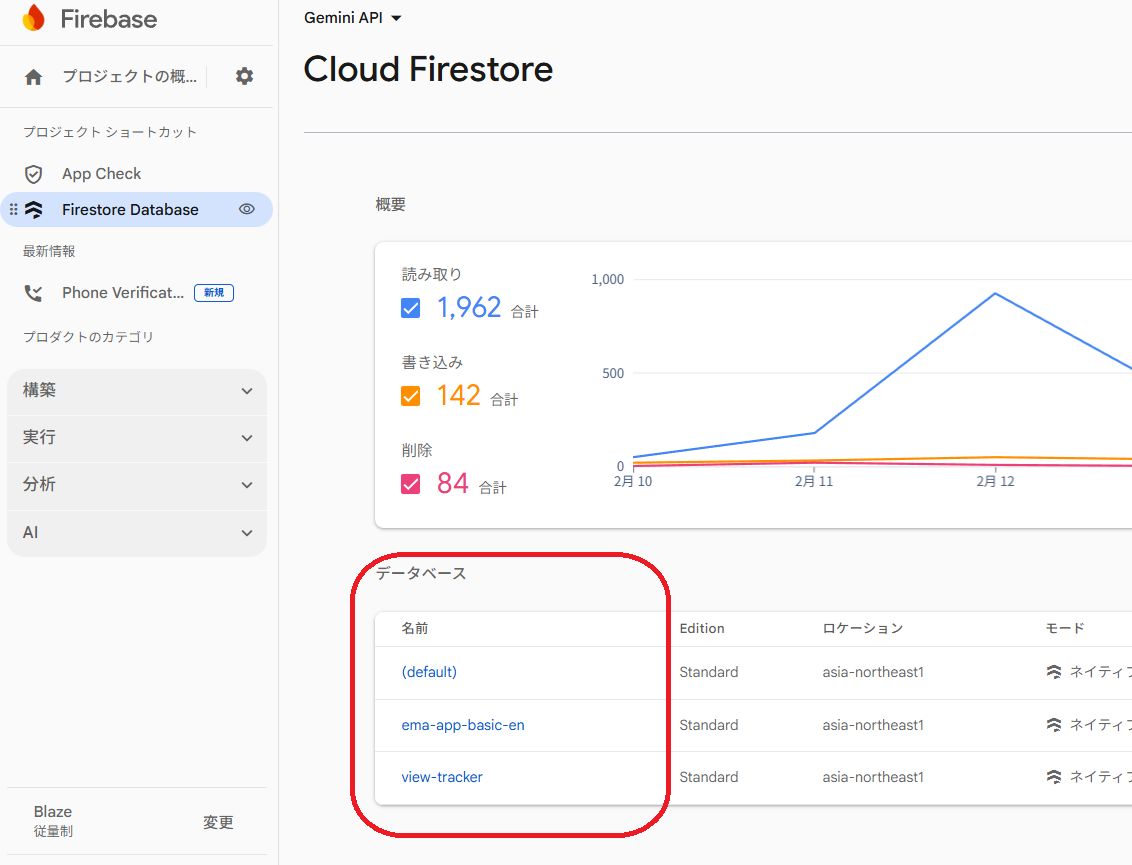
Task: Click 変更 to change the Blaze plan
Action: pyautogui.click(x=218, y=822)
